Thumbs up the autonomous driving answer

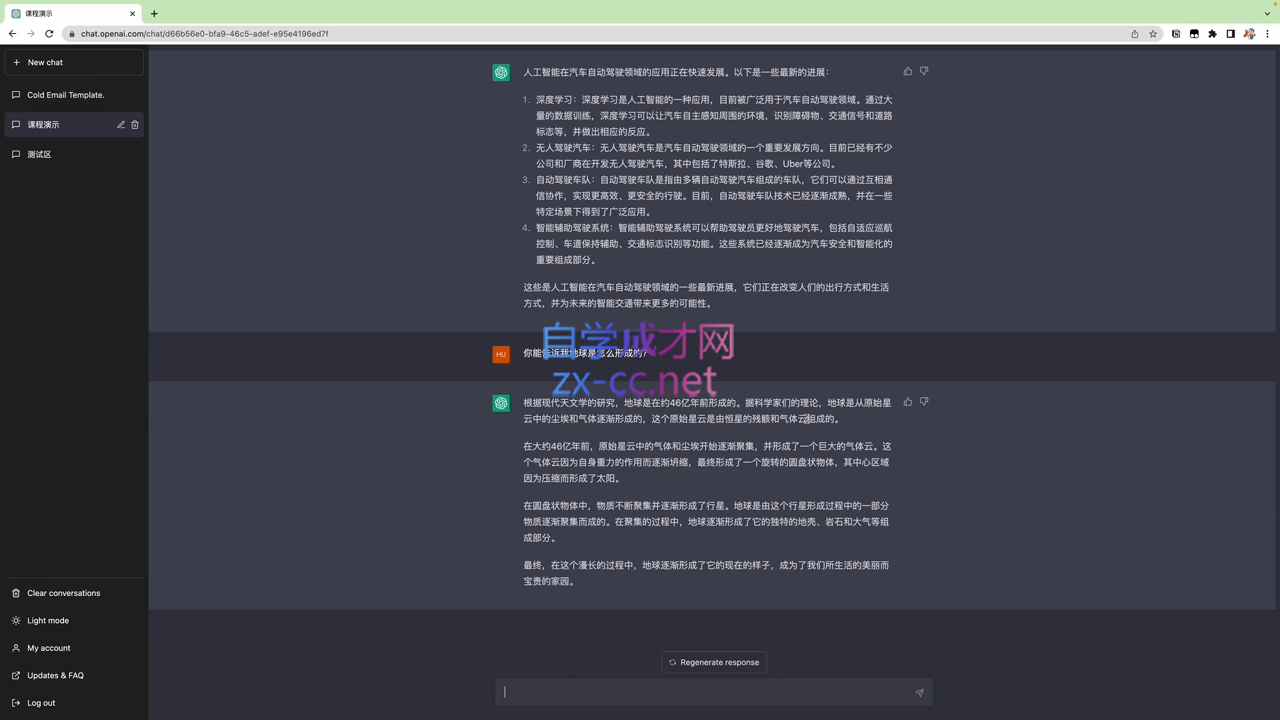point(908,71)
